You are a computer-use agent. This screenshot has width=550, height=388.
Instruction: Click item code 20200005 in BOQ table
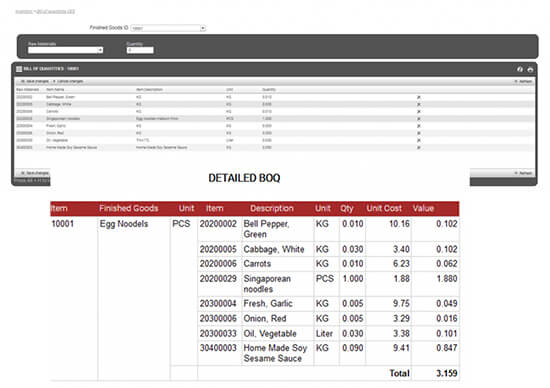pyautogui.click(x=218, y=249)
